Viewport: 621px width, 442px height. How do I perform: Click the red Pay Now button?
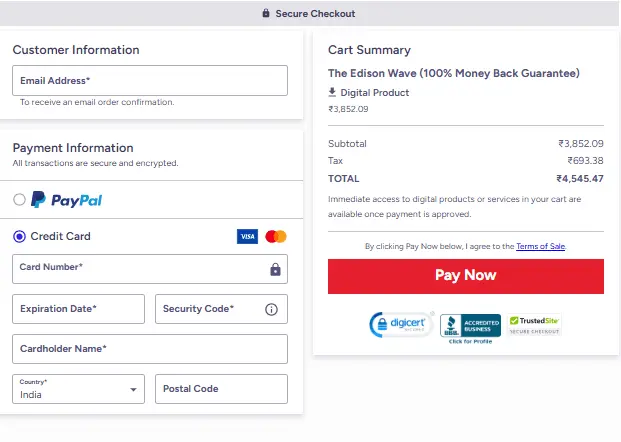465,276
